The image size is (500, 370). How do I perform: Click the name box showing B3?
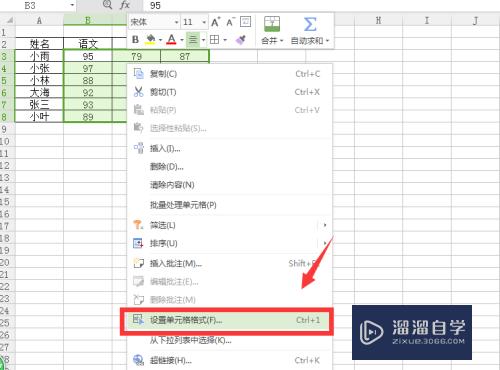point(35,5)
